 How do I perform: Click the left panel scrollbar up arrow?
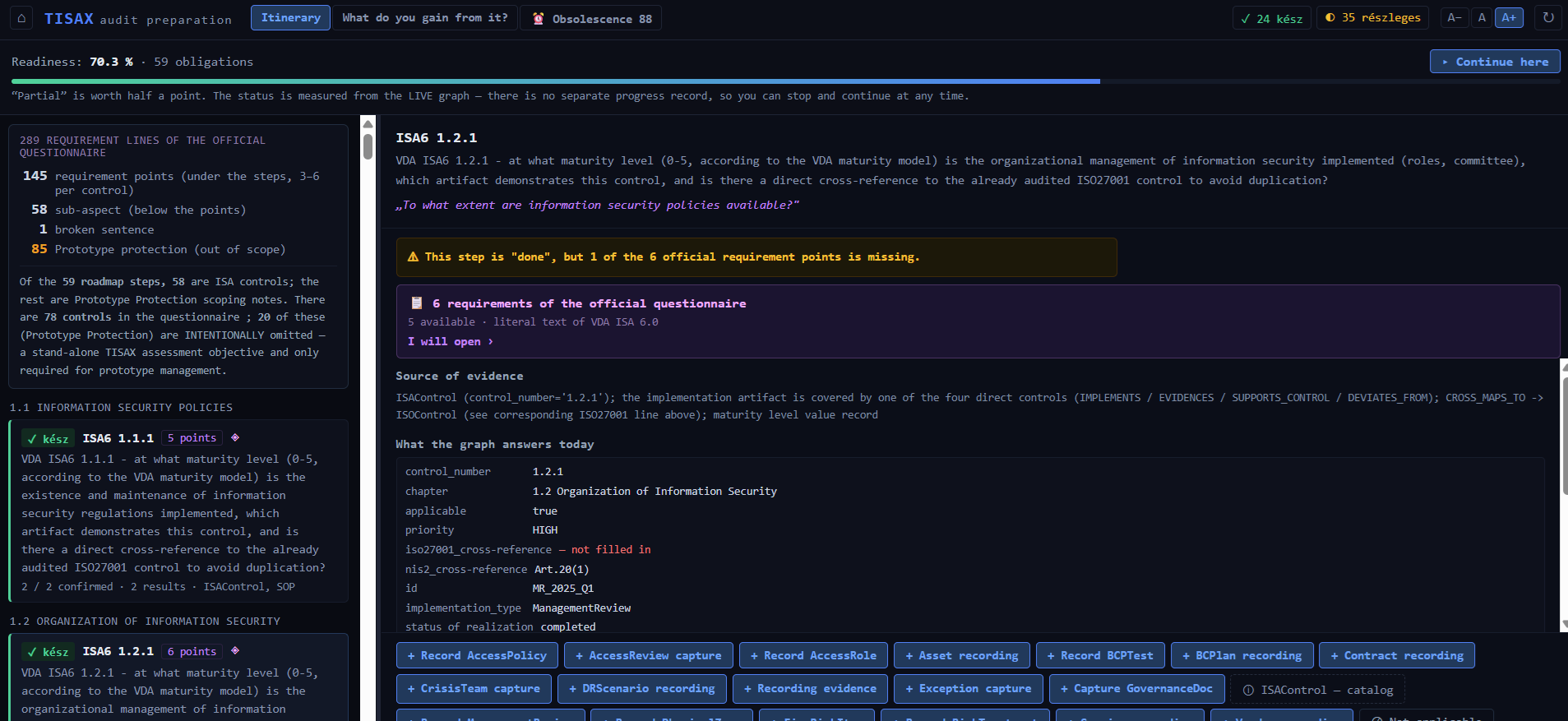click(368, 124)
